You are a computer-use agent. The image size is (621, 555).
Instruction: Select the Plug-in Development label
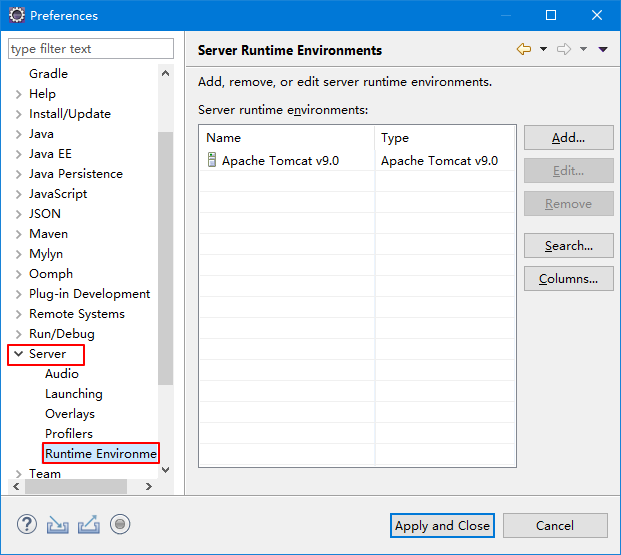pyautogui.click(x=90, y=294)
